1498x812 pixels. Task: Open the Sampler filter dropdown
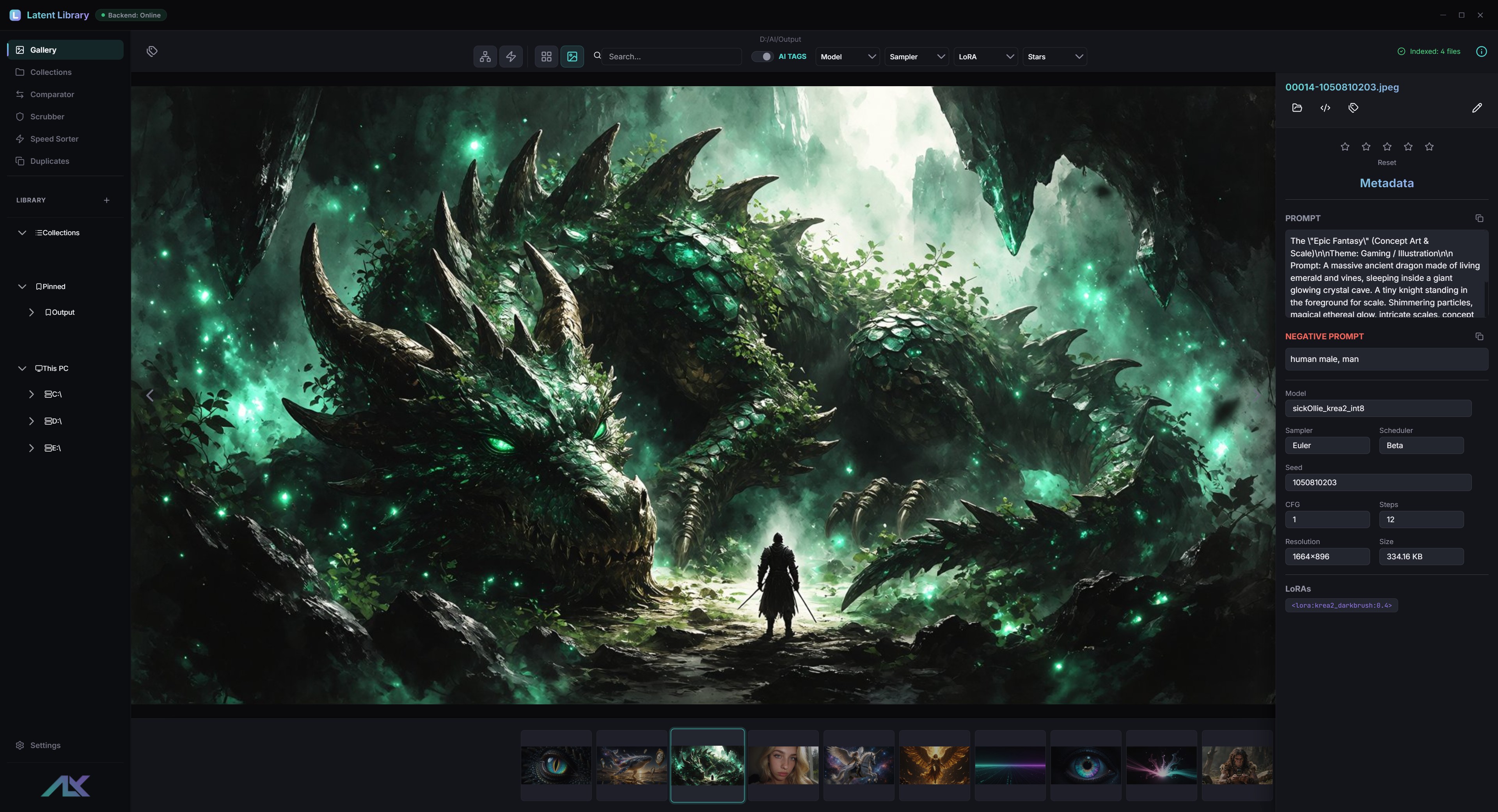(x=916, y=57)
